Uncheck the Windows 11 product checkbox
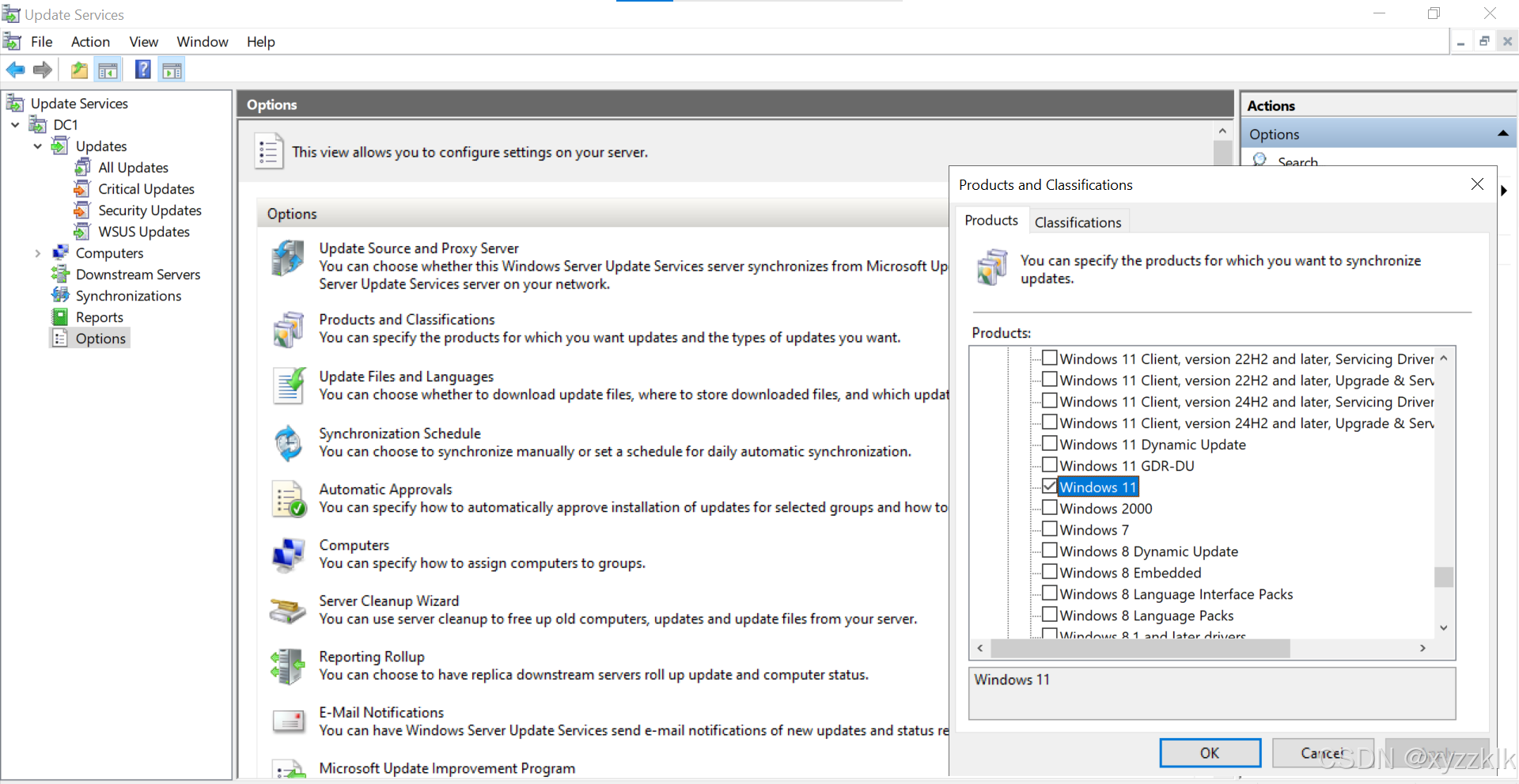Image resolution: width=1519 pixels, height=784 pixels. coord(1050,486)
